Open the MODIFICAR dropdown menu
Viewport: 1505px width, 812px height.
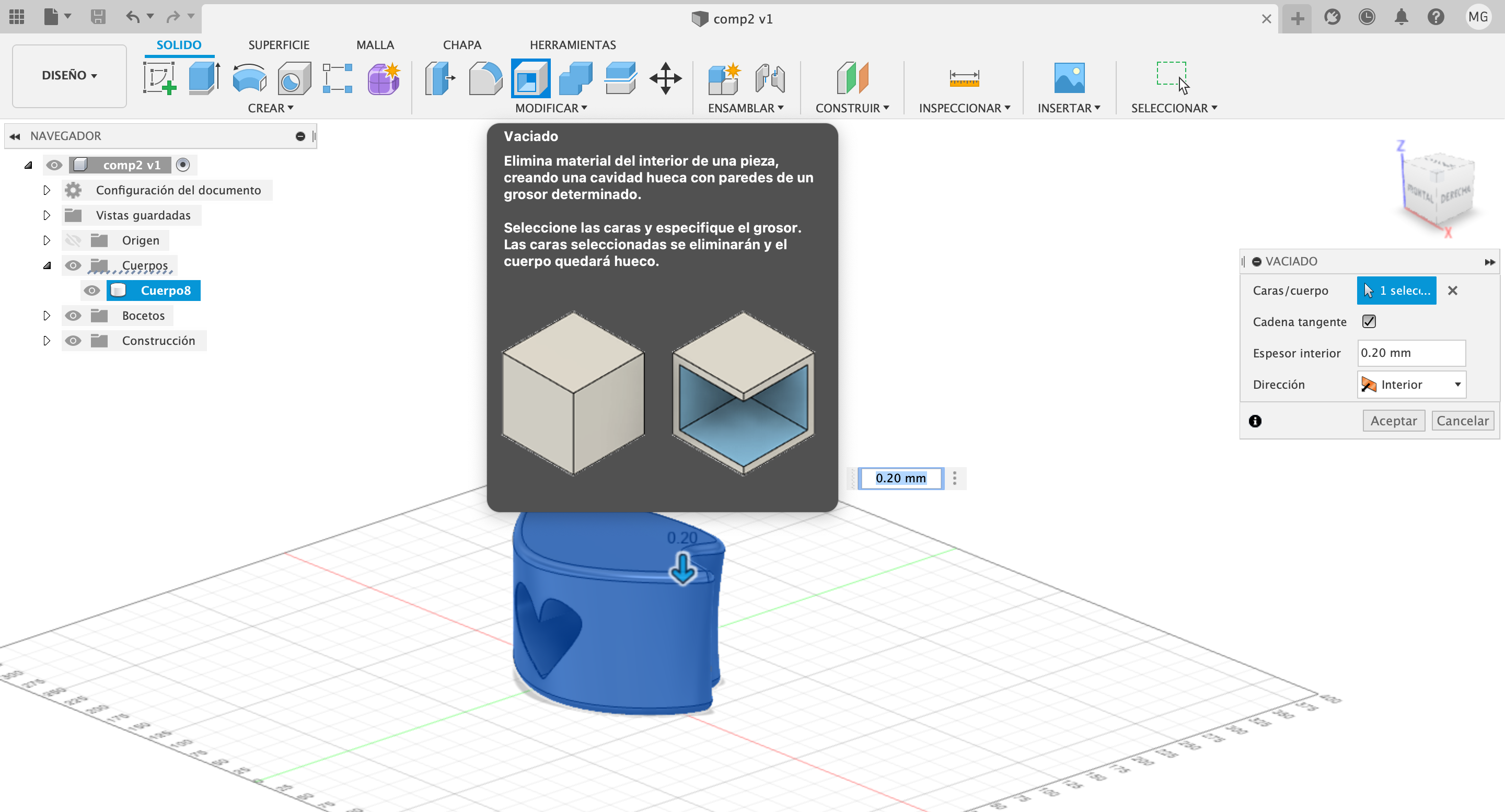[x=551, y=108]
